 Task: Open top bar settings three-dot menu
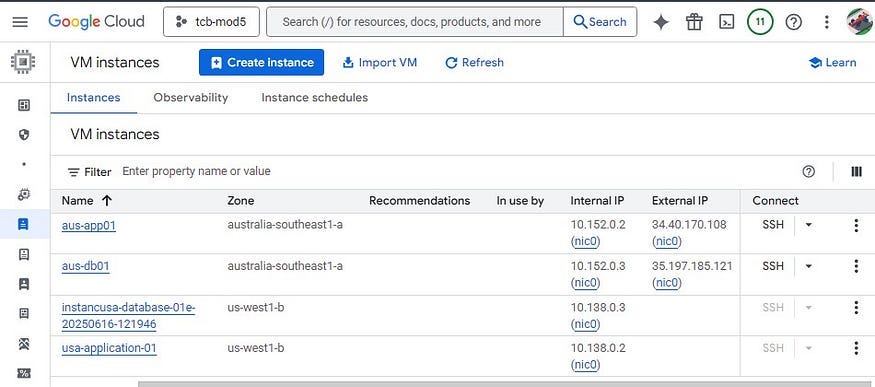tap(826, 22)
